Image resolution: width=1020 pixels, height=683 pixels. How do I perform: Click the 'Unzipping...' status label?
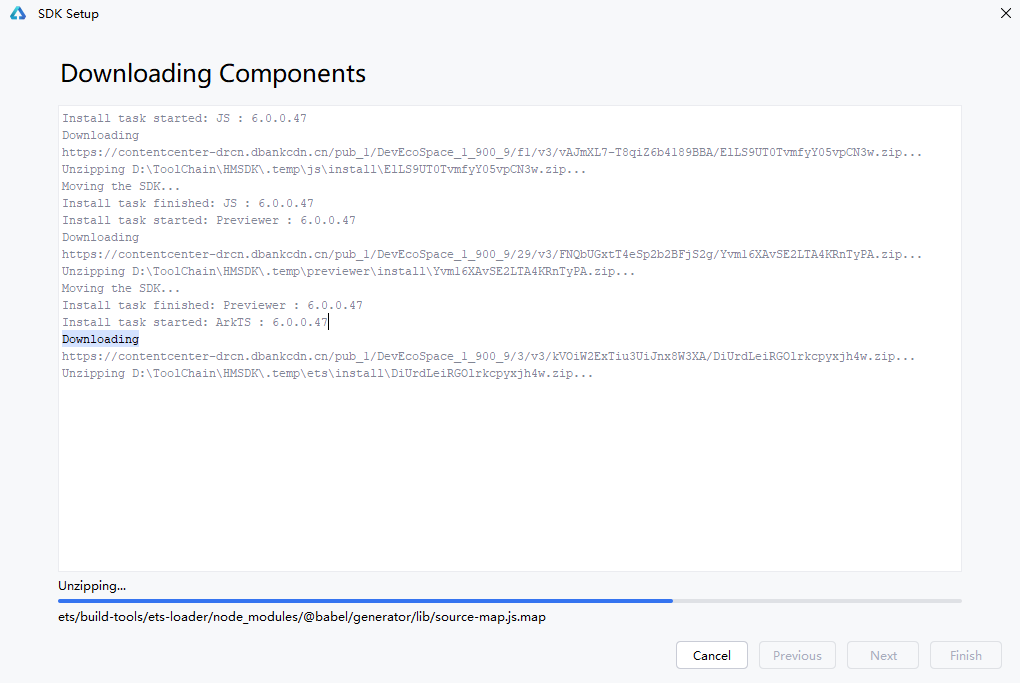pos(92,585)
